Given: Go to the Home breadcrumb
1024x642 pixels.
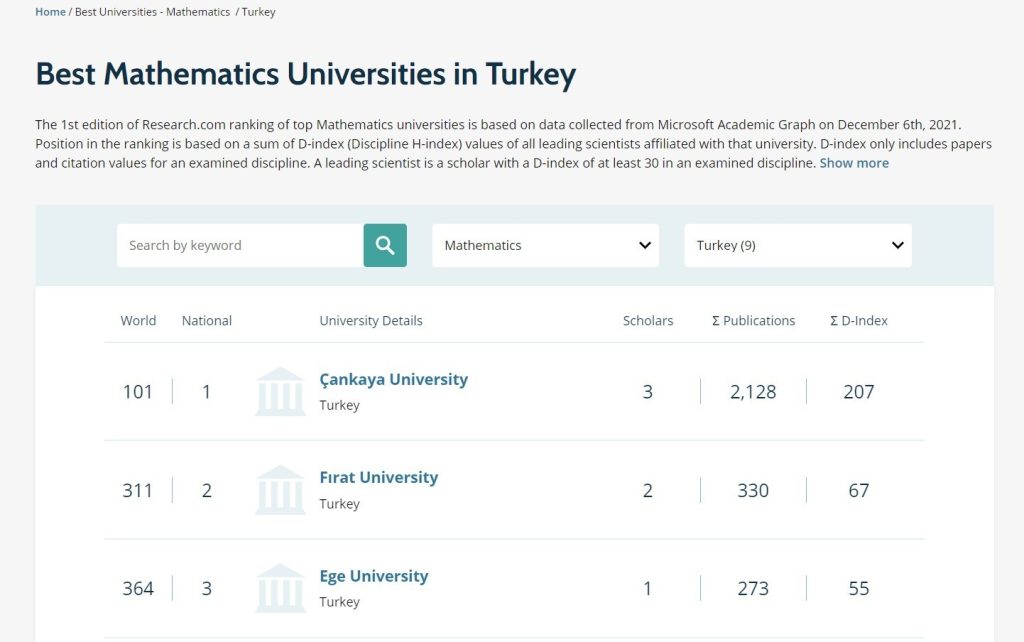Looking at the screenshot, I should [x=50, y=11].
